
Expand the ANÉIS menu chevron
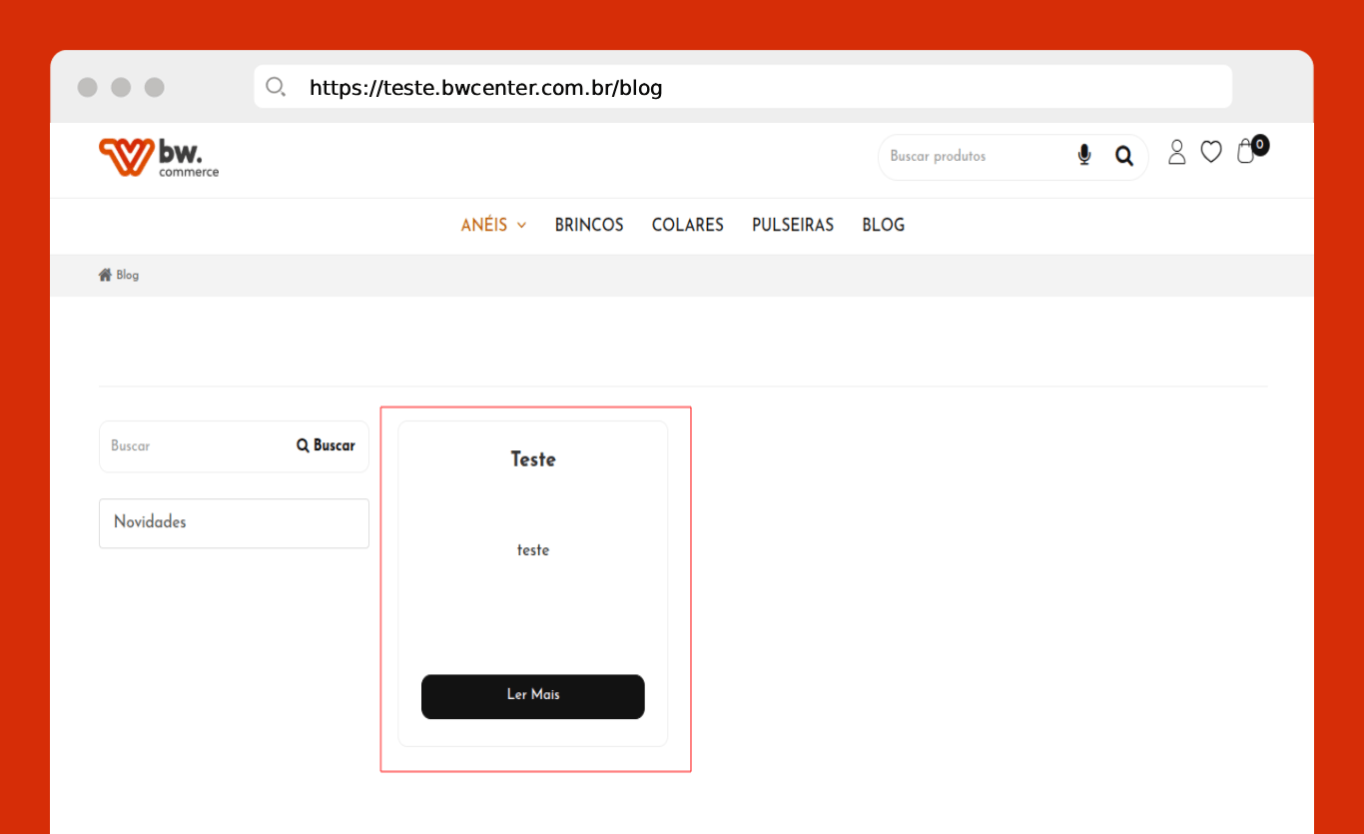pyautogui.click(x=521, y=226)
